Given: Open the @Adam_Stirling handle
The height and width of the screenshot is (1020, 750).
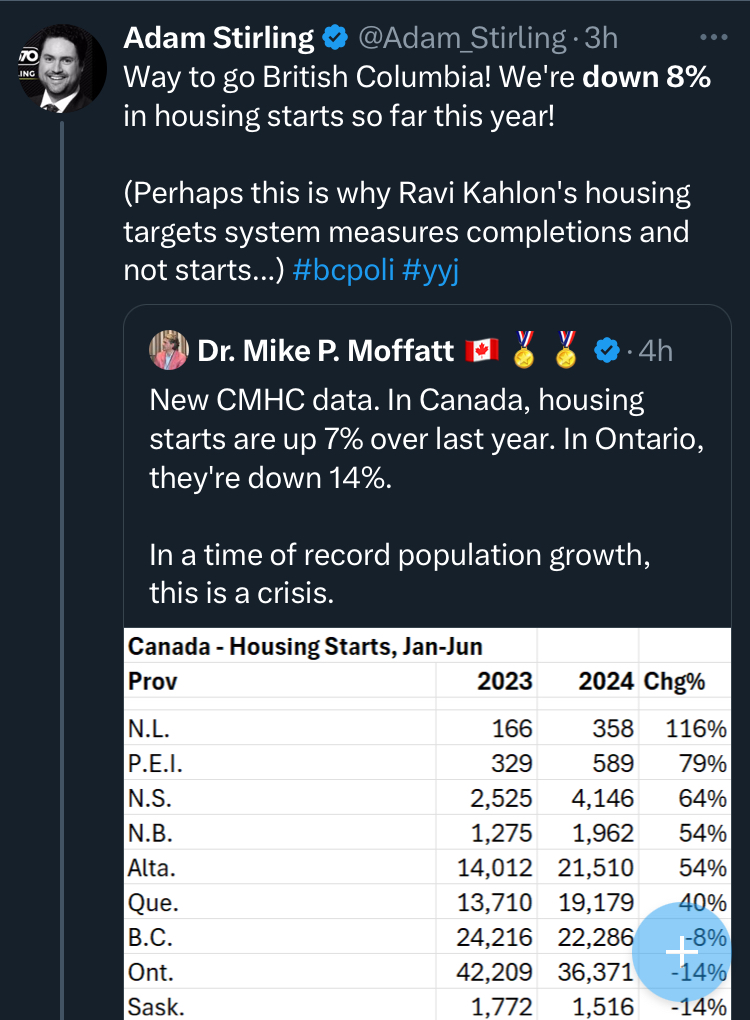Looking at the screenshot, I should (462, 38).
